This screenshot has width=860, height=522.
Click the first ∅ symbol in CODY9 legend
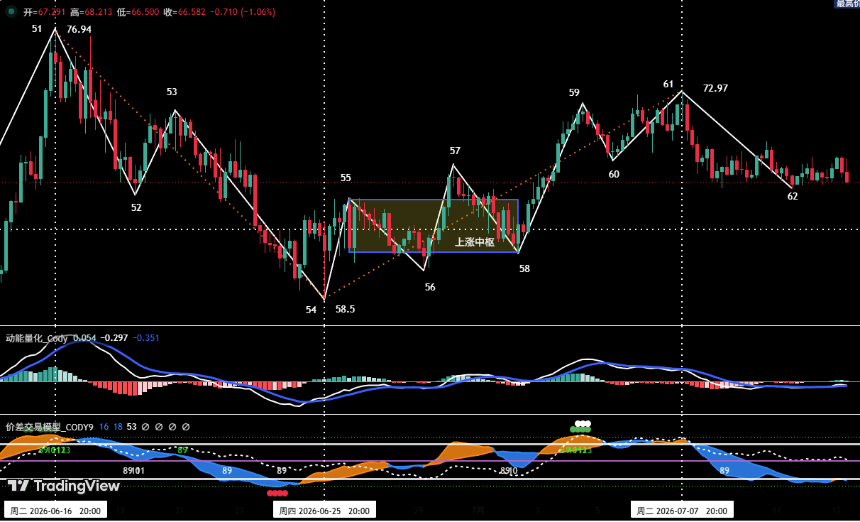point(145,427)
